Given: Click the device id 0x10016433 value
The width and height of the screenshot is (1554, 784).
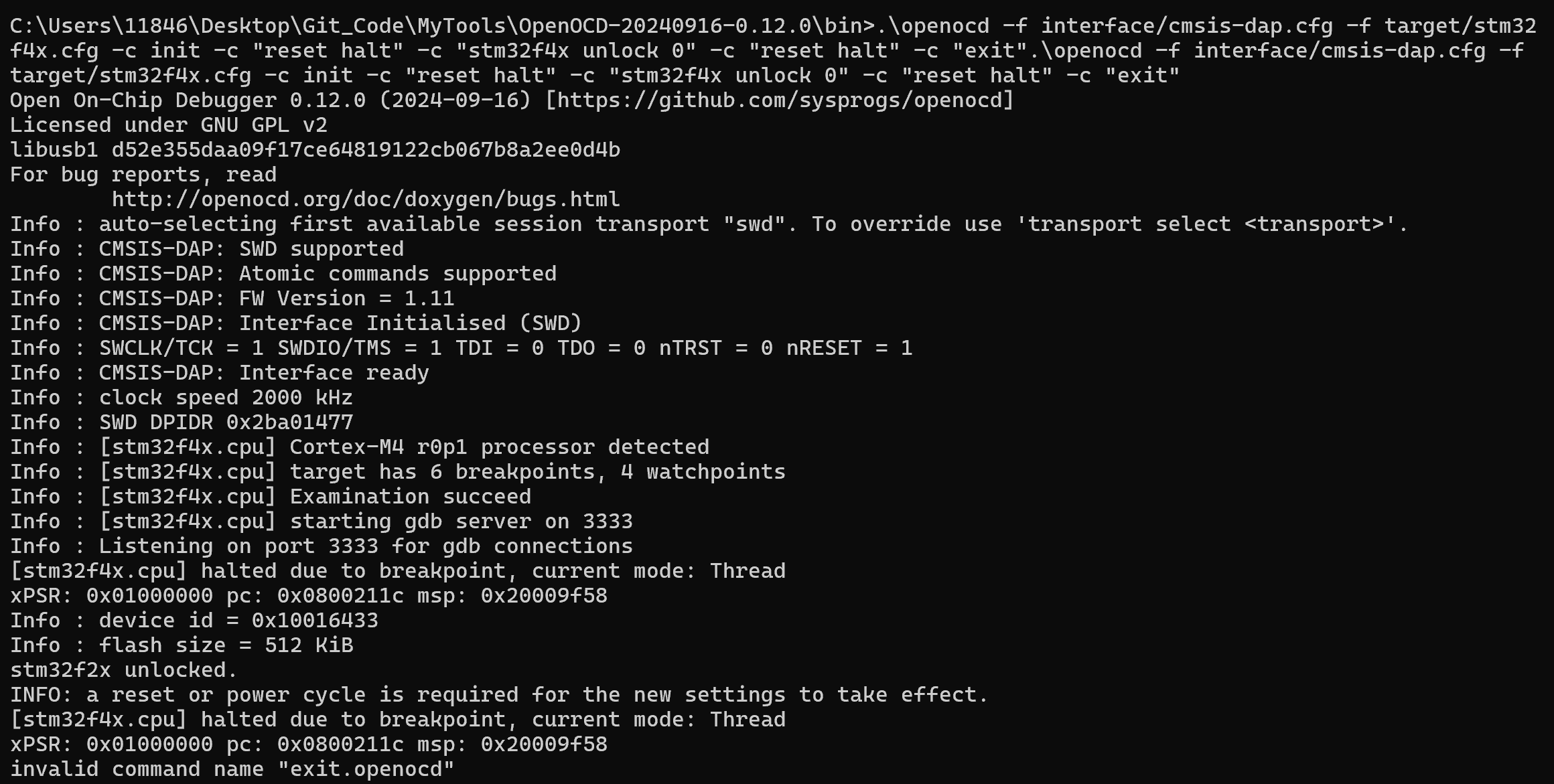Looking at the screenshot, I should [x=315, y=621].
